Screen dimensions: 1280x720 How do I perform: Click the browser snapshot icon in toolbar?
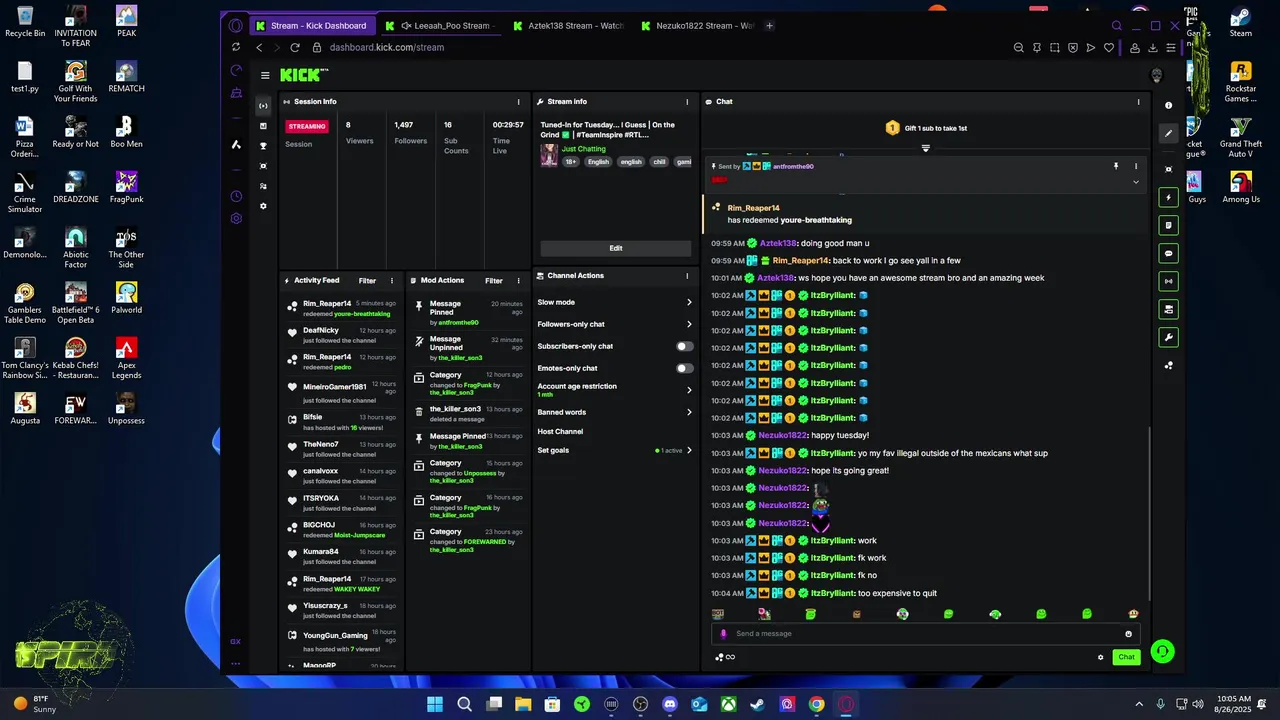pyautogui.click(x=1055, y=47)
